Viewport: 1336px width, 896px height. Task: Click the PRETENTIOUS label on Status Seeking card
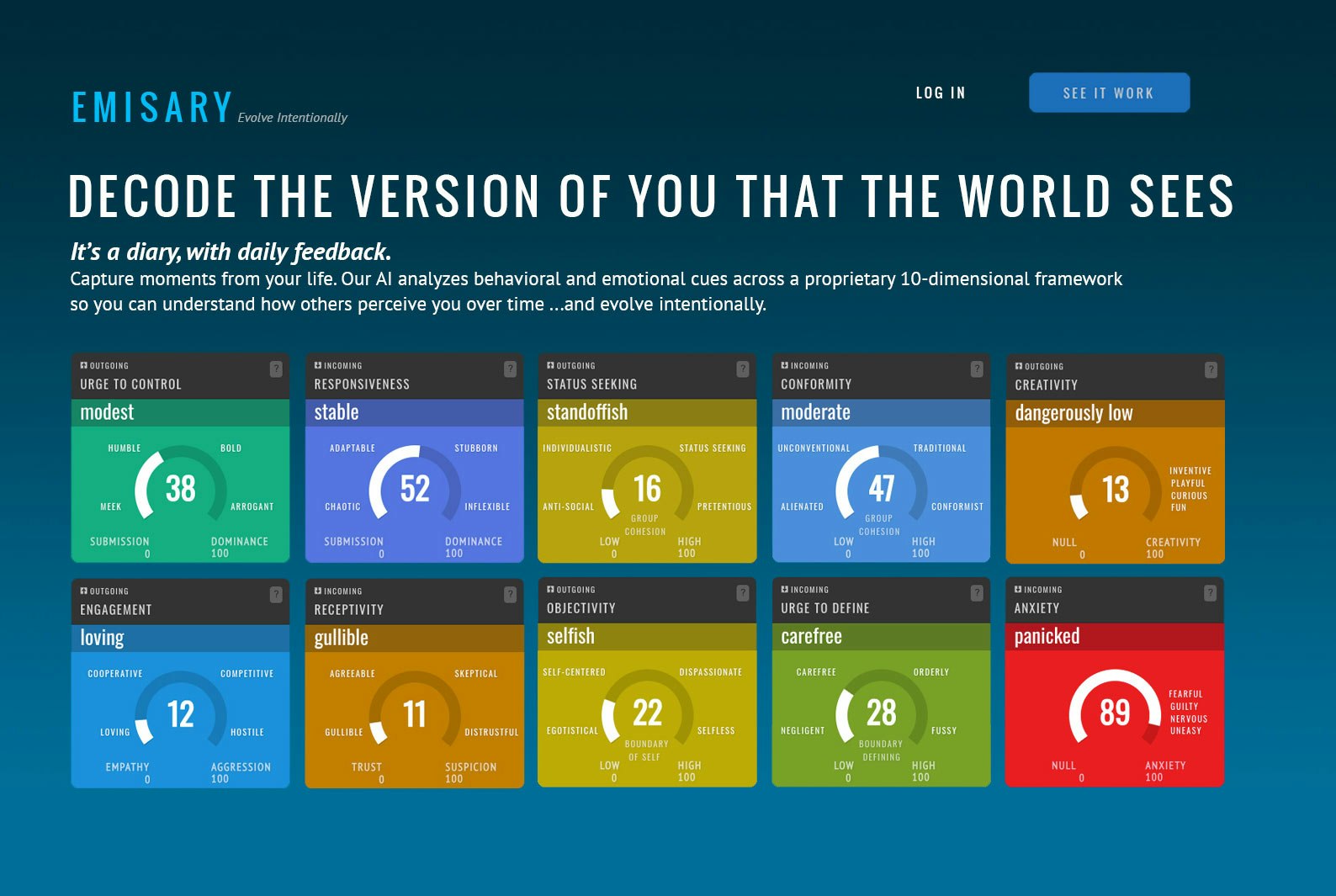[x=724, y=506]
